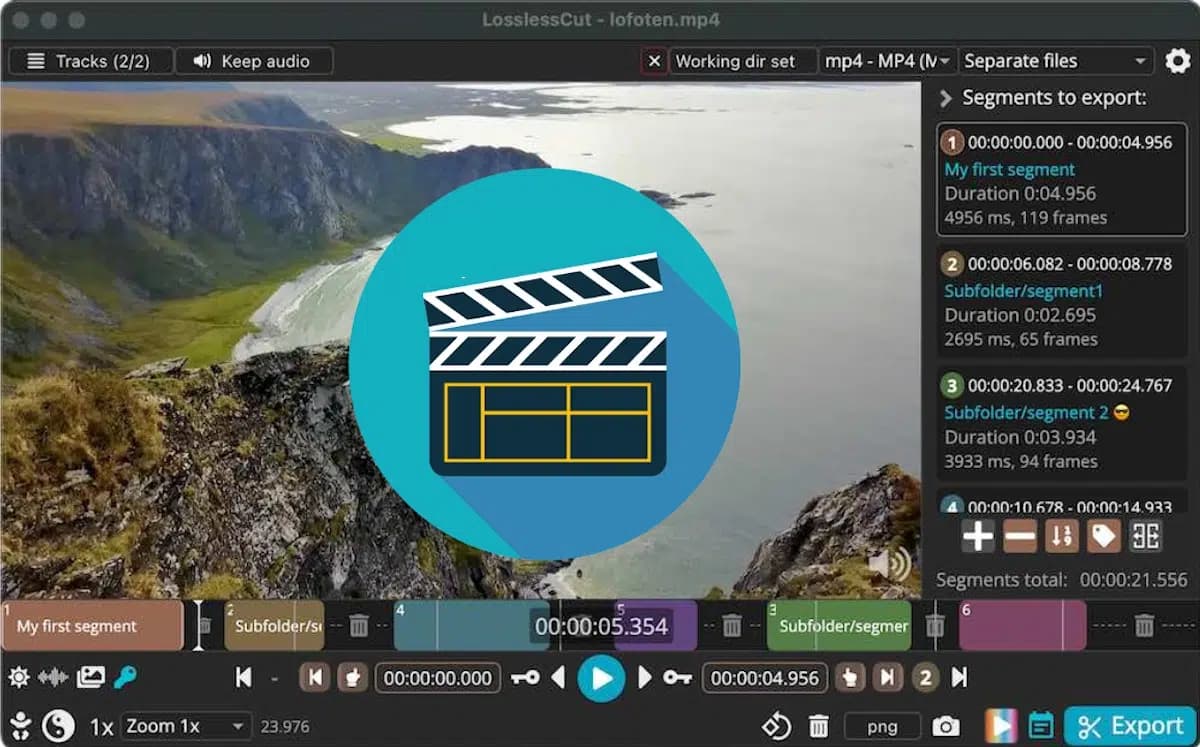
Task: Split the segment with the split icon
Action: (1145, 537)
